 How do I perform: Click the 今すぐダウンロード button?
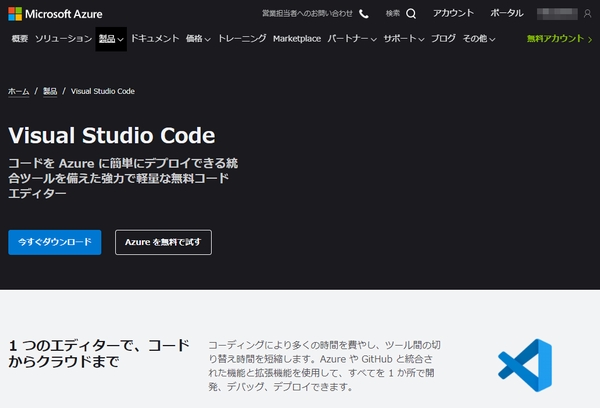point(55,242)
